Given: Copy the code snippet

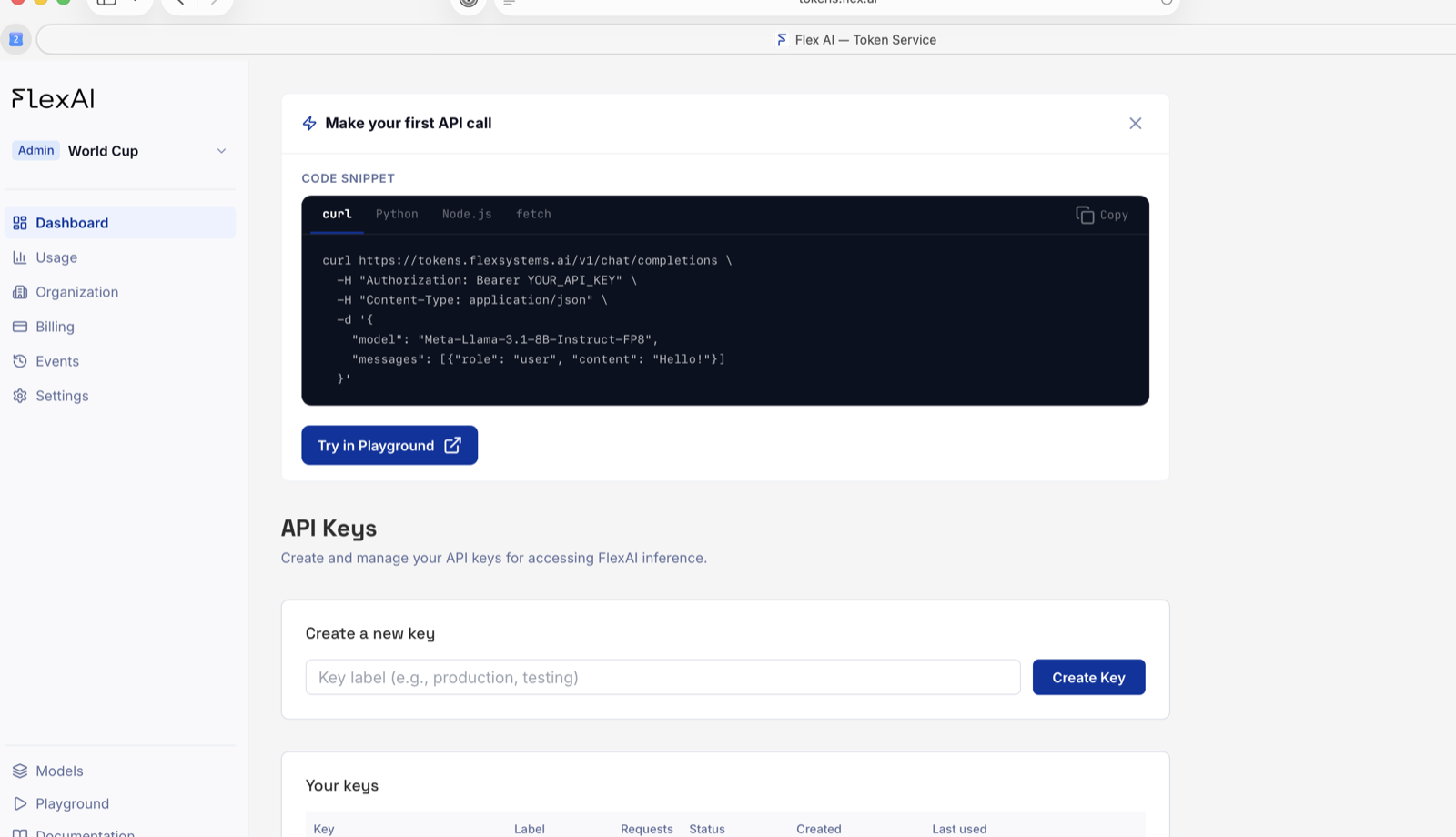Looking at the screenshot, I should 1102,215.
